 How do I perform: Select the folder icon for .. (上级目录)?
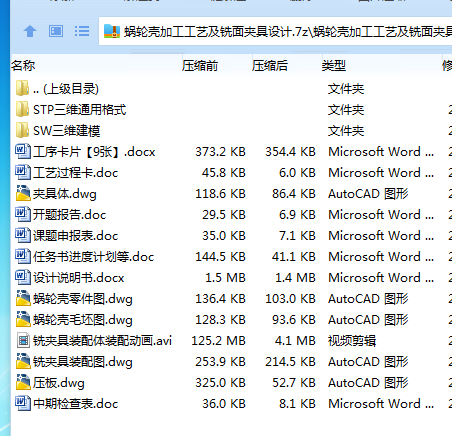tap(22, 88)
